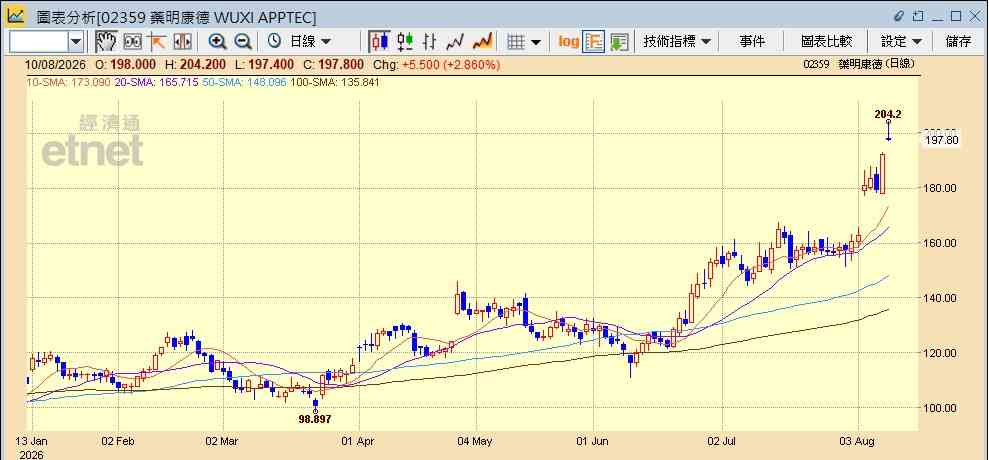Click the date 10/08/2026 in data bar
Image resolution: width=989 pixels, height=460 pixels.
tap(56, 64)
